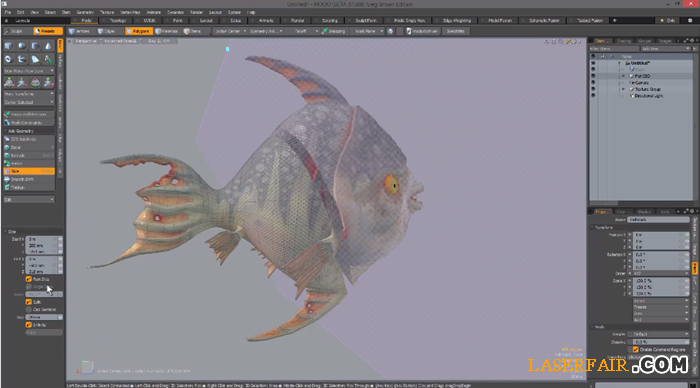Toggle the Infinite checkbox in Slice options

pyautogui.click(x=29, y=325)
